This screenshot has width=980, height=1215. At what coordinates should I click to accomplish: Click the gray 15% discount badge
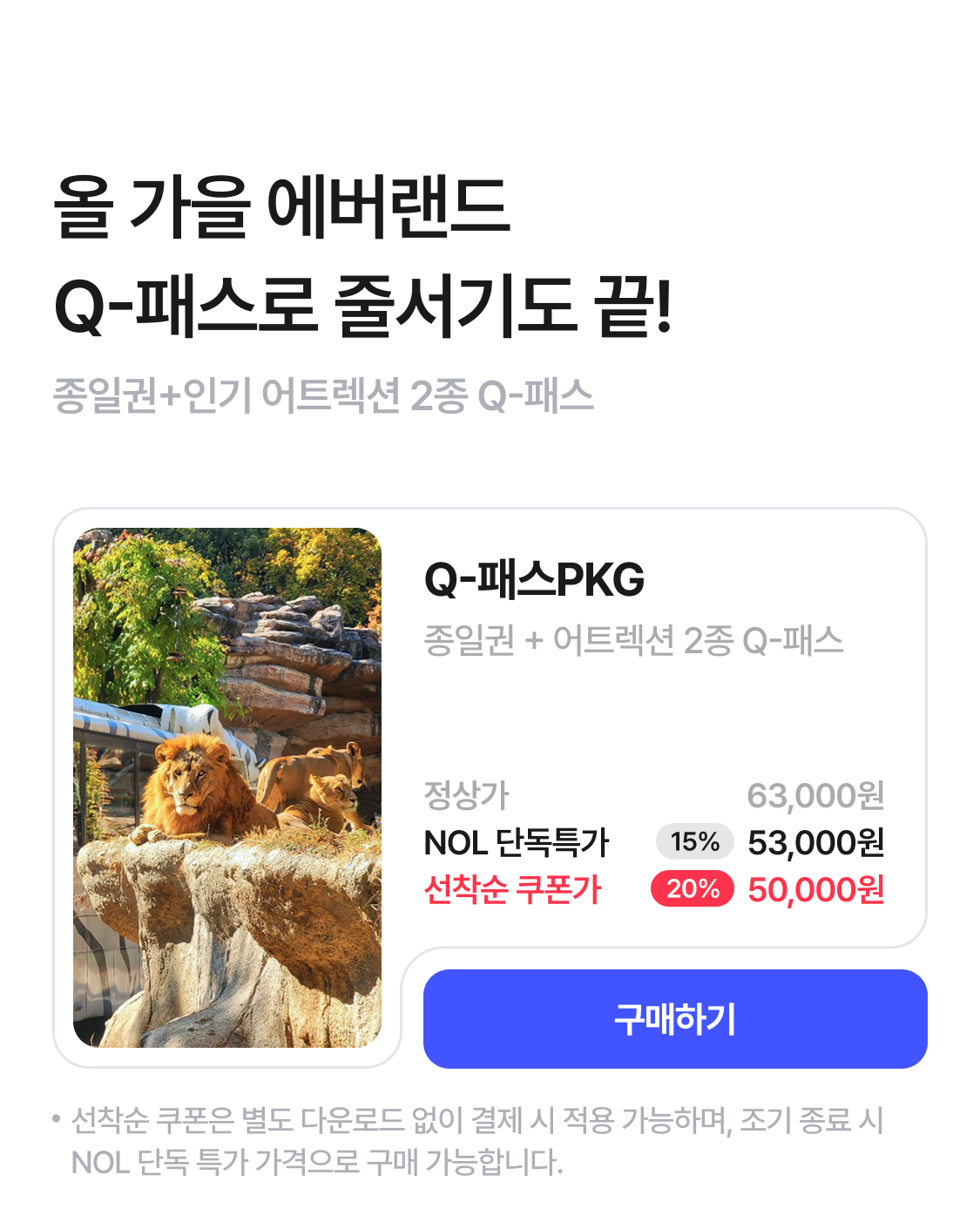point(694,841)
